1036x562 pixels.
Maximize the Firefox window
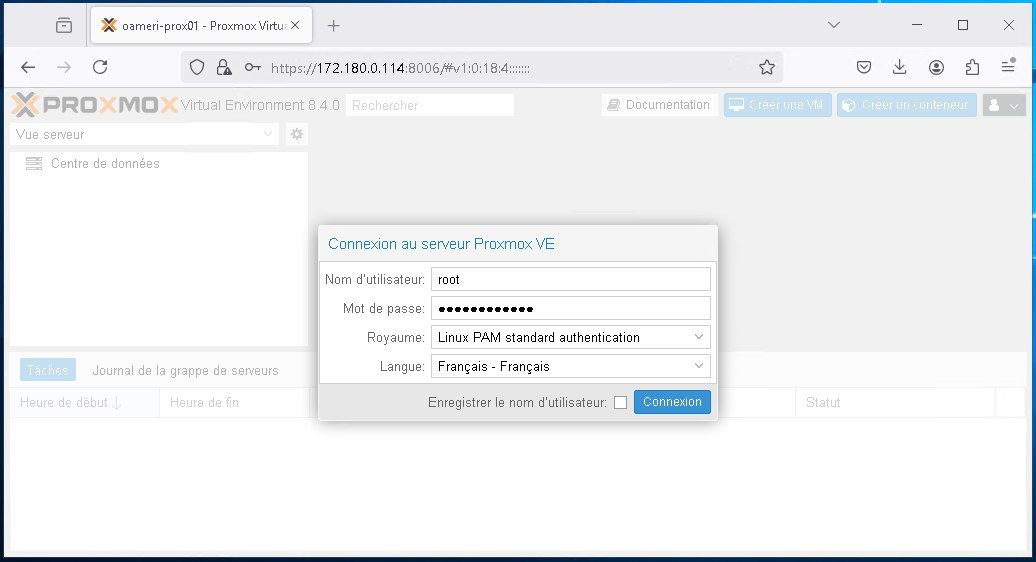pyautogui.click(x=963, y=25)
